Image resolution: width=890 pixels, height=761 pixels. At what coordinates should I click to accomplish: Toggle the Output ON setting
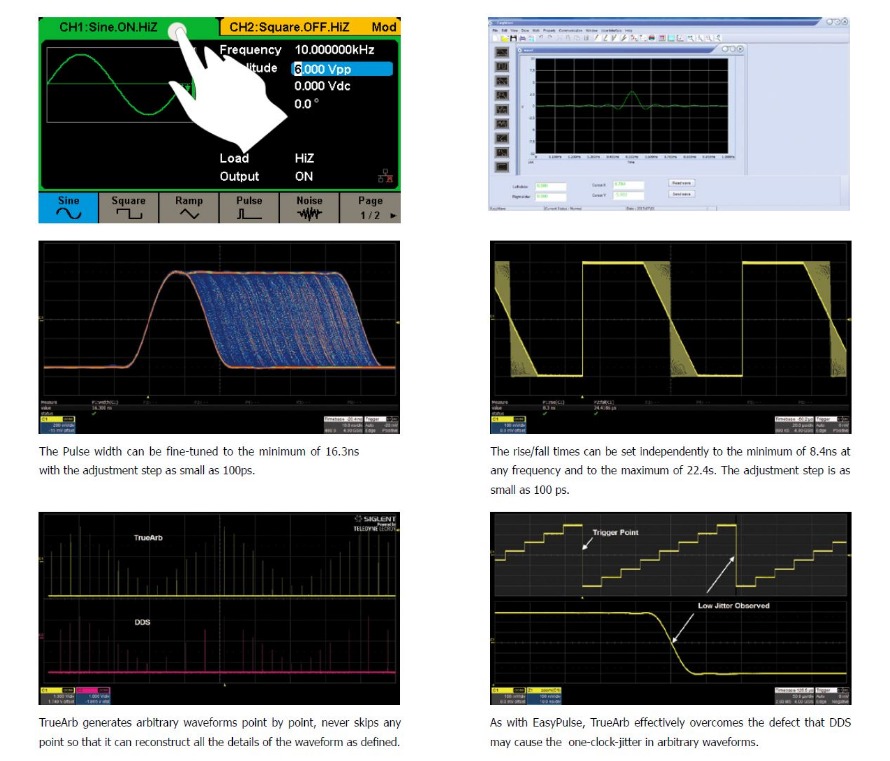point(266,176)
